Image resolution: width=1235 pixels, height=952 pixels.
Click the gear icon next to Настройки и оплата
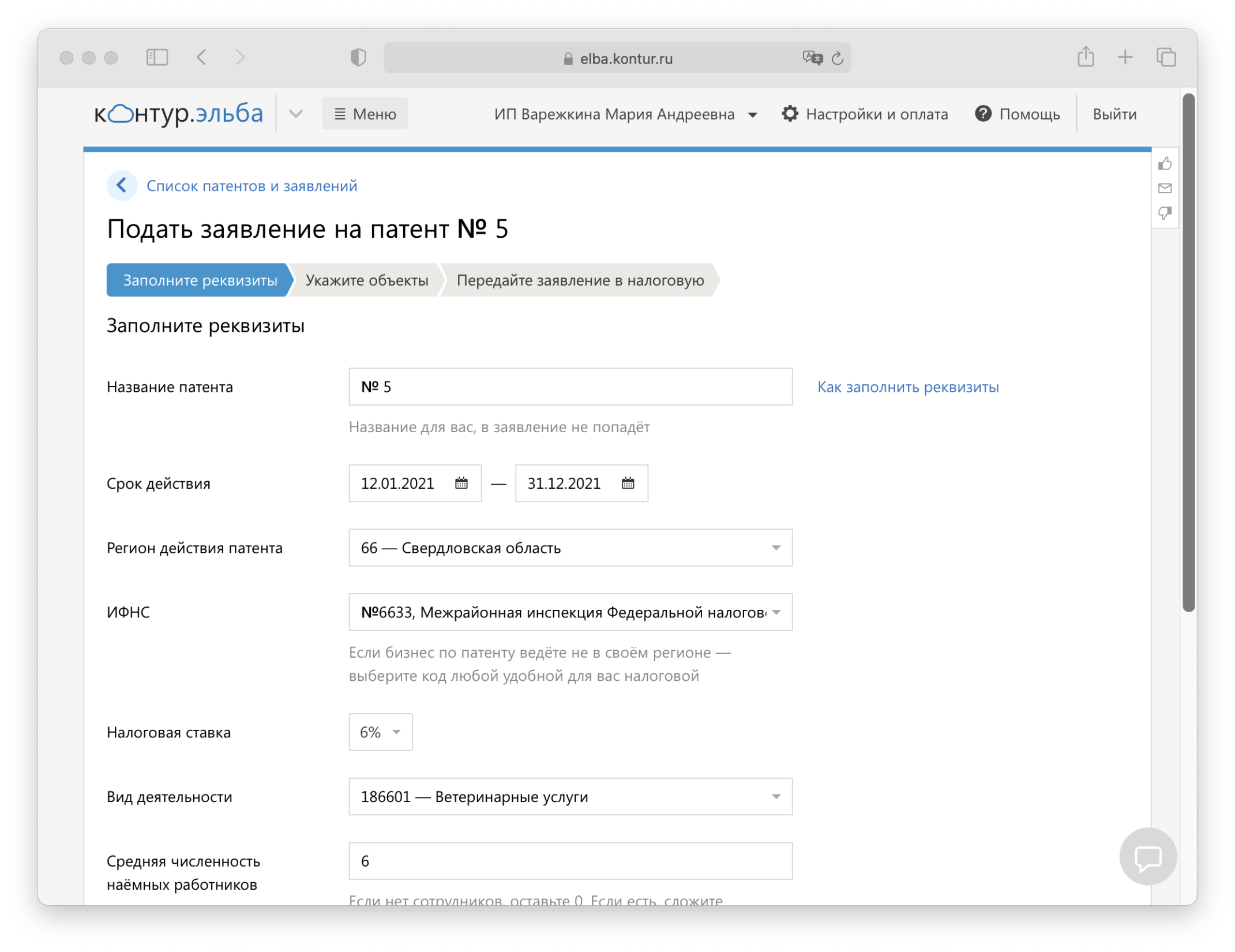point(790,114)
